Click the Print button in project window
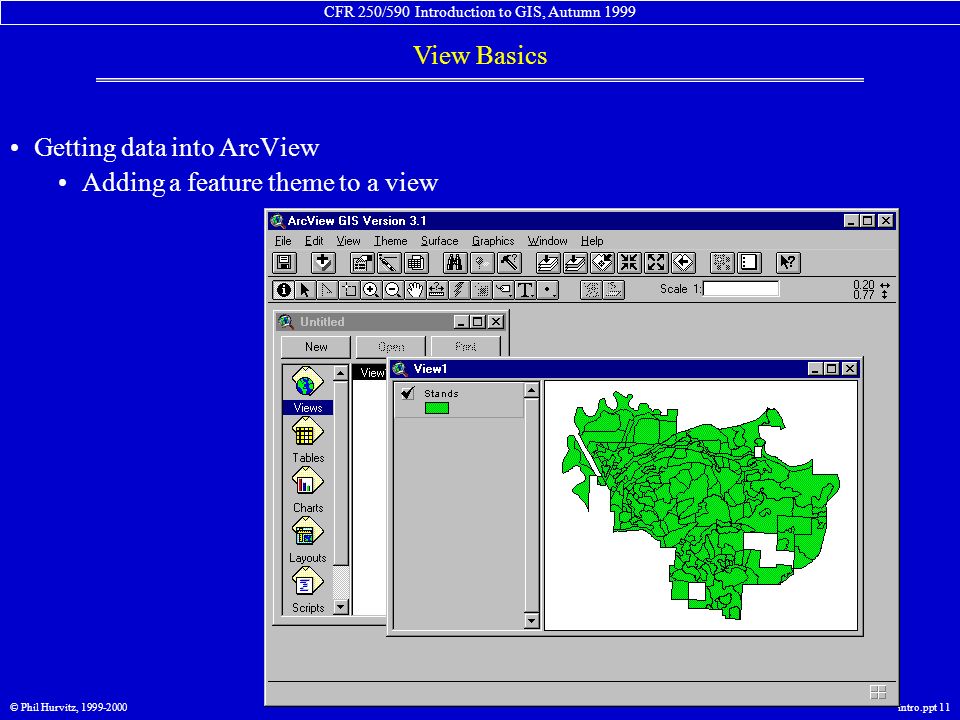This screenshot has height=720, width=960. [465, 347]
